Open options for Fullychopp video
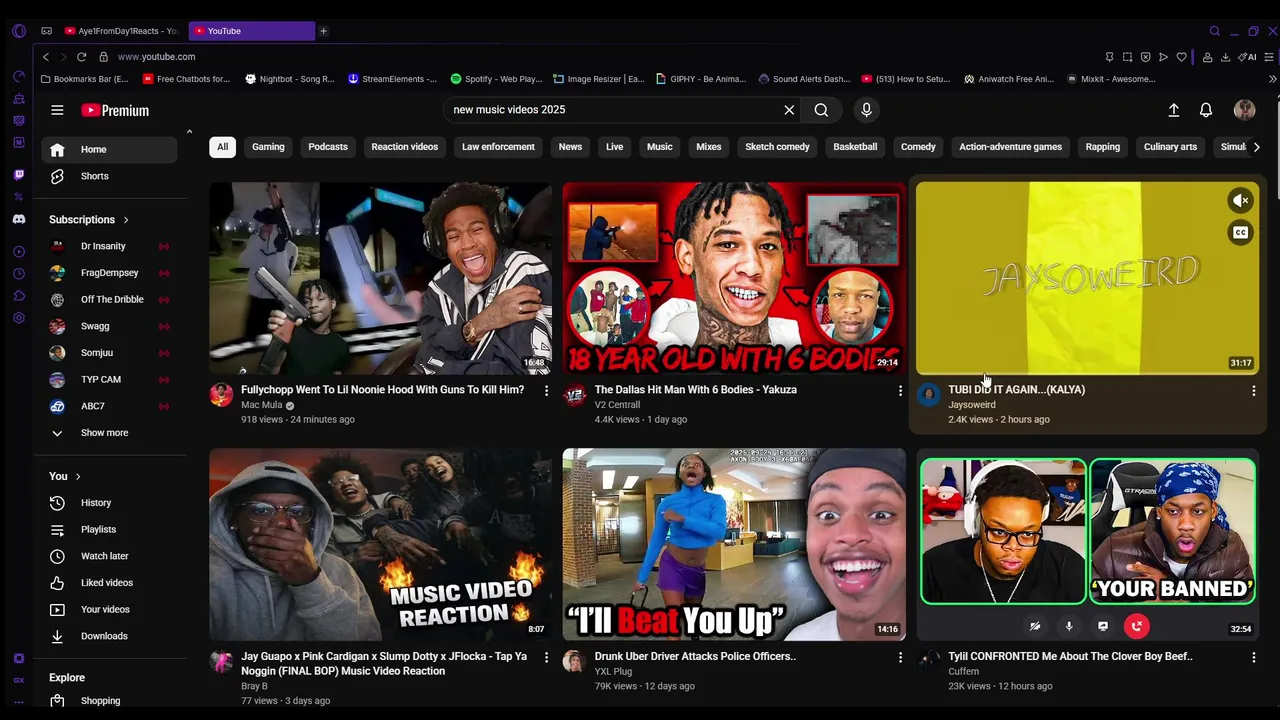Viewport: 1280px width, 720px height. (546, 390)
